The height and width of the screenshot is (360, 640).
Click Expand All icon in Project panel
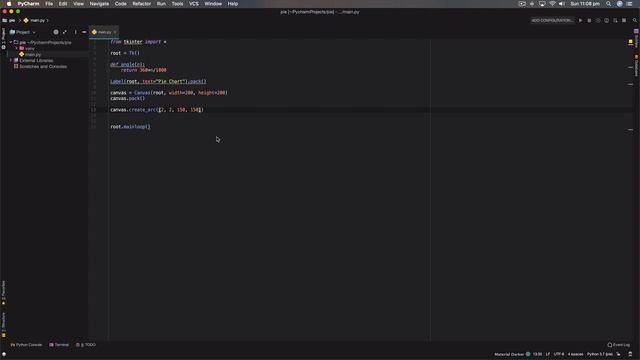pos(64,32)
